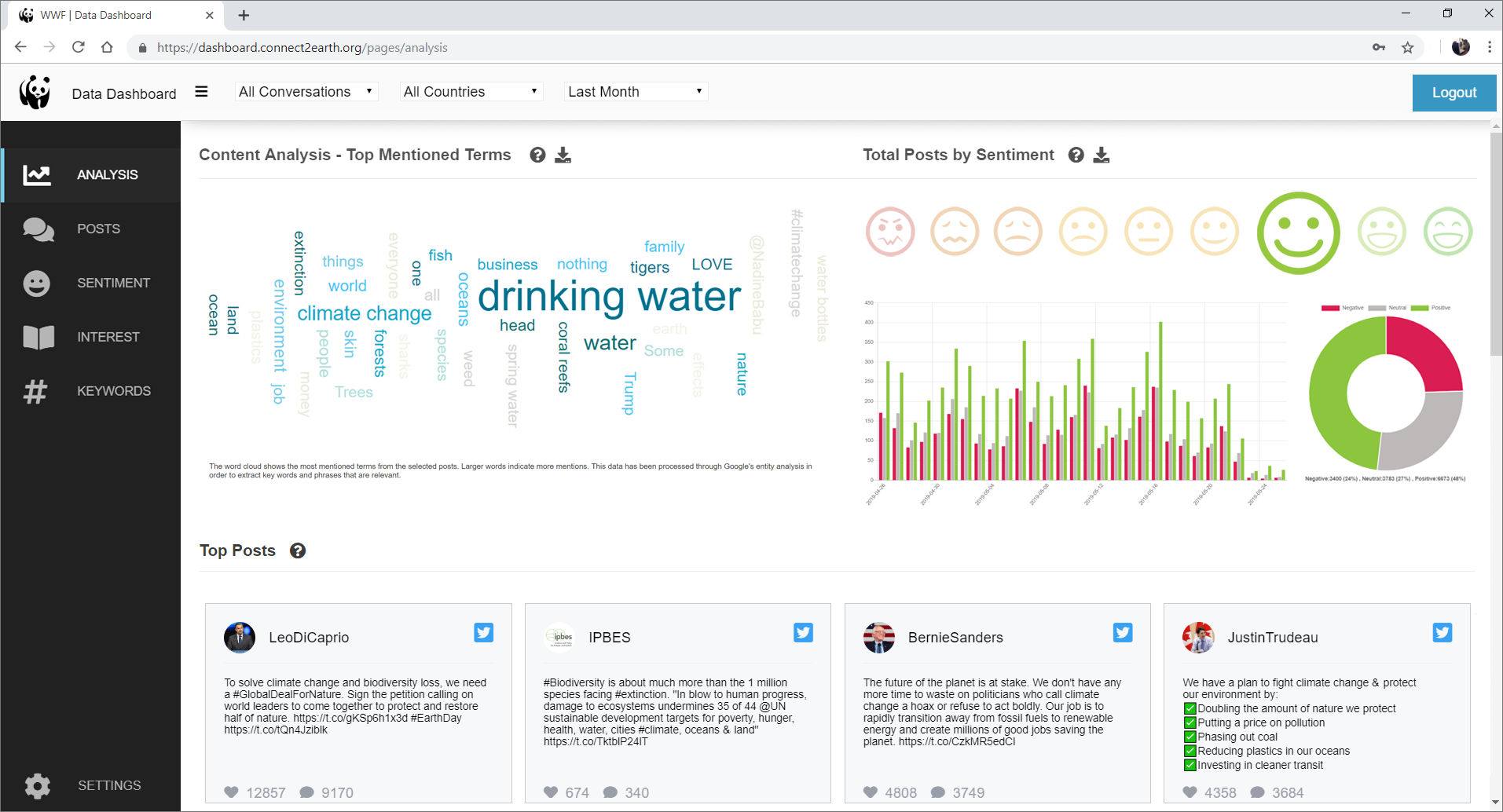Image resolution: width=1503 pixels, height=812 pixels.
Task: Select the laughing green face at far right
Action: (x=1448, y=232)
